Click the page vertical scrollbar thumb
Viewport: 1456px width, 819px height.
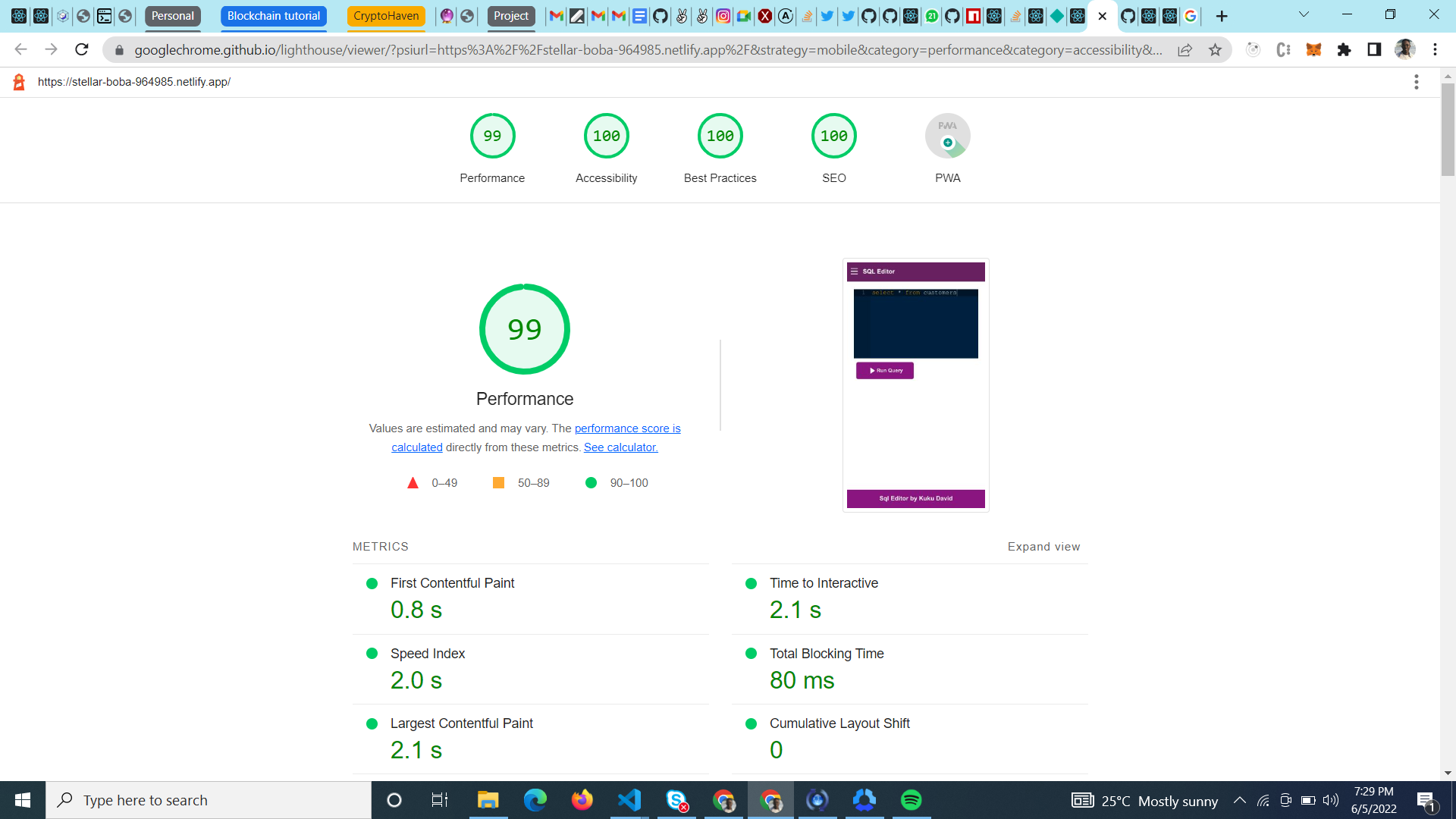pos(1448,130)
